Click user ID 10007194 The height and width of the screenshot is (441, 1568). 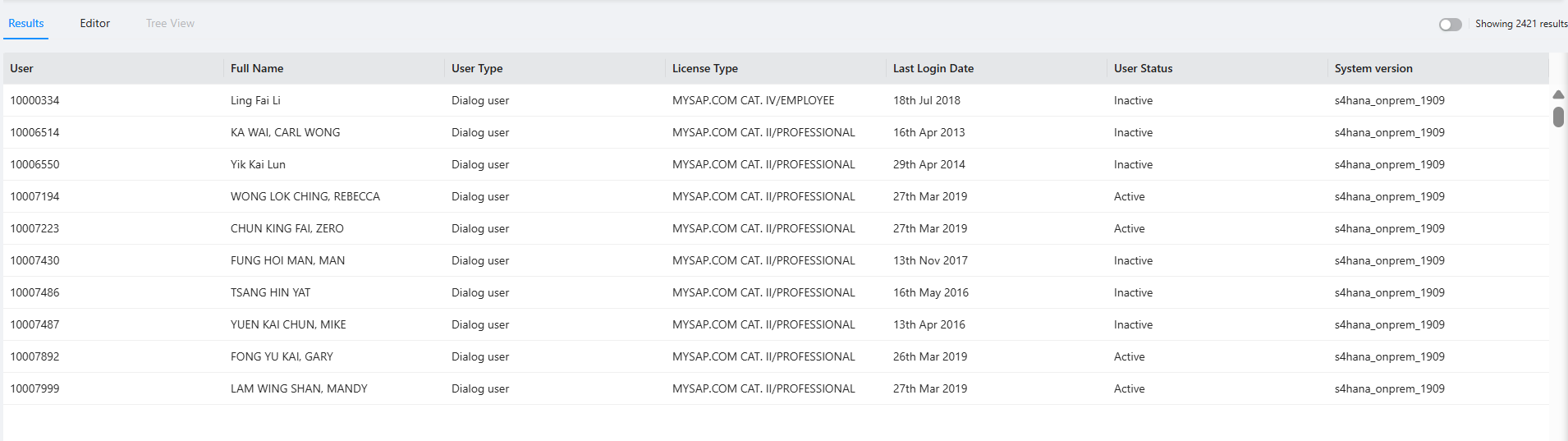pyautogui.click(x=35, y=197)
